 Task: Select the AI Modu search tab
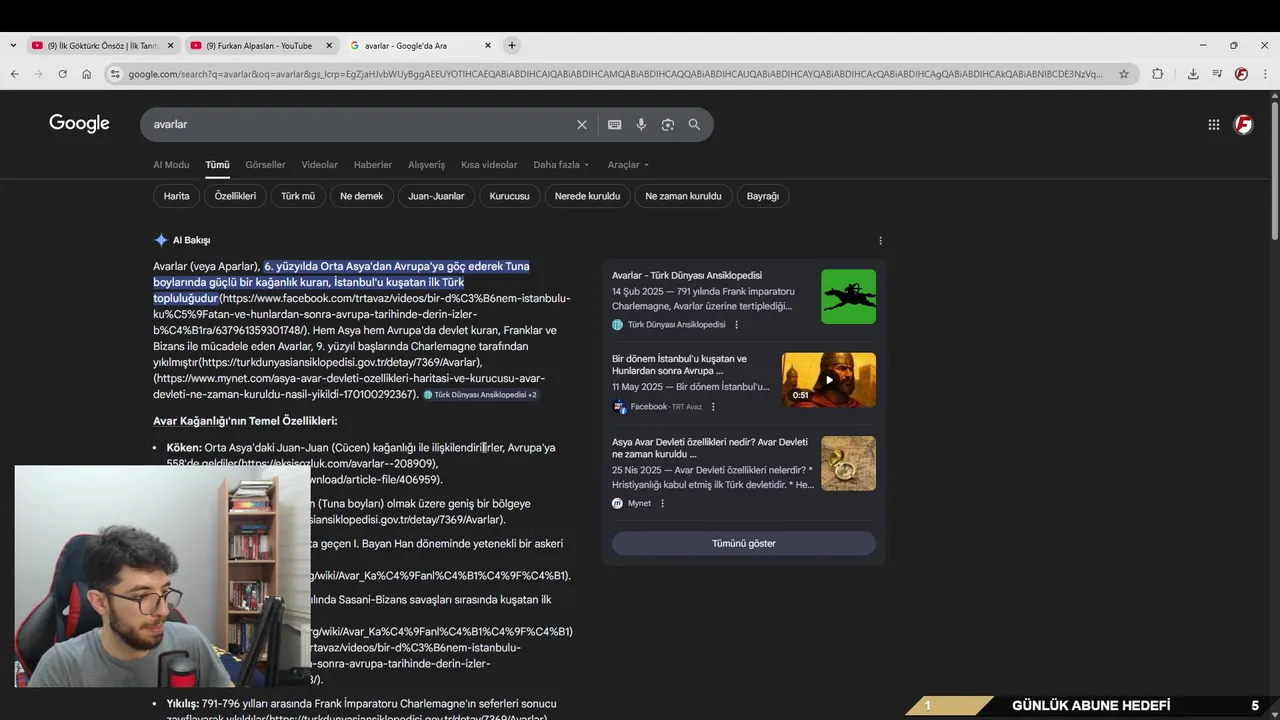tap(171, 165)
